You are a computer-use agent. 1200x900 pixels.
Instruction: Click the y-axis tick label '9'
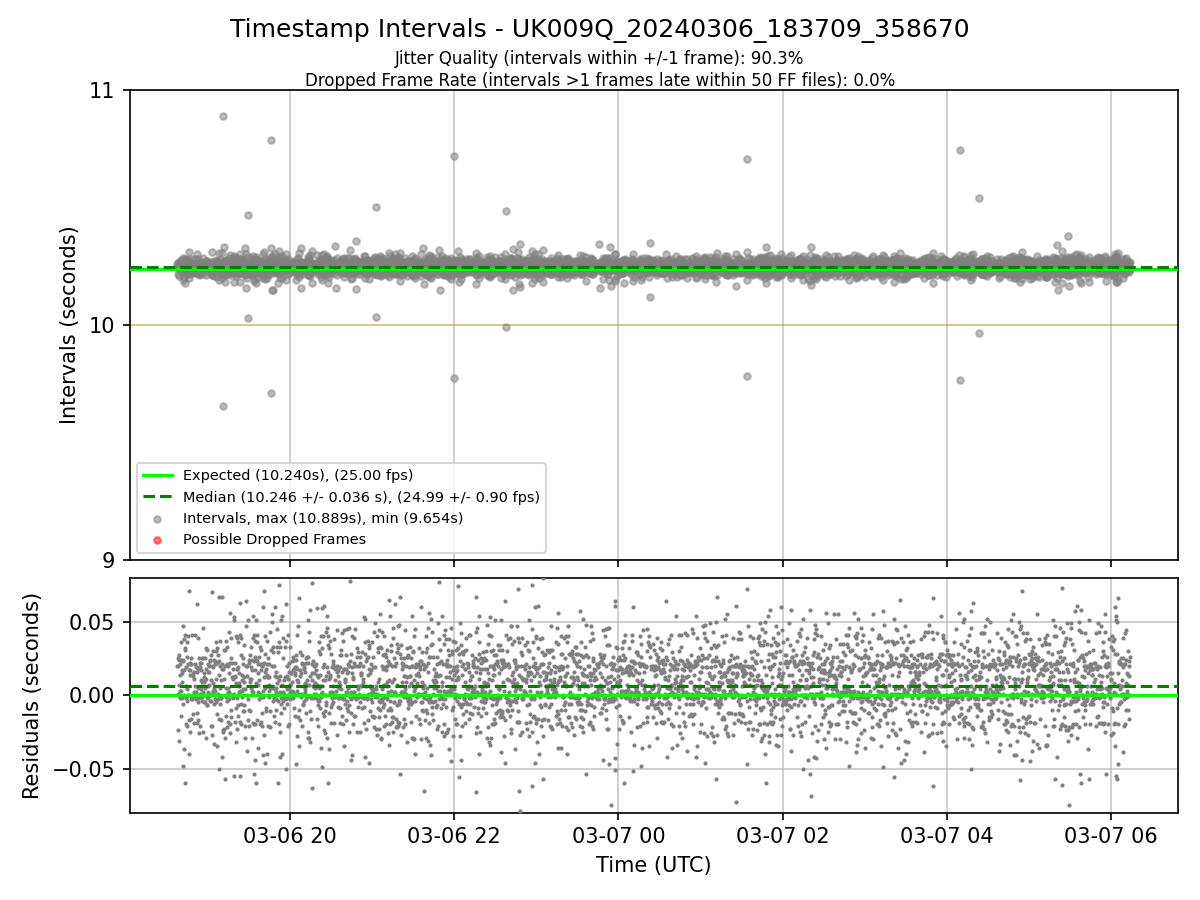click(110, 560)
